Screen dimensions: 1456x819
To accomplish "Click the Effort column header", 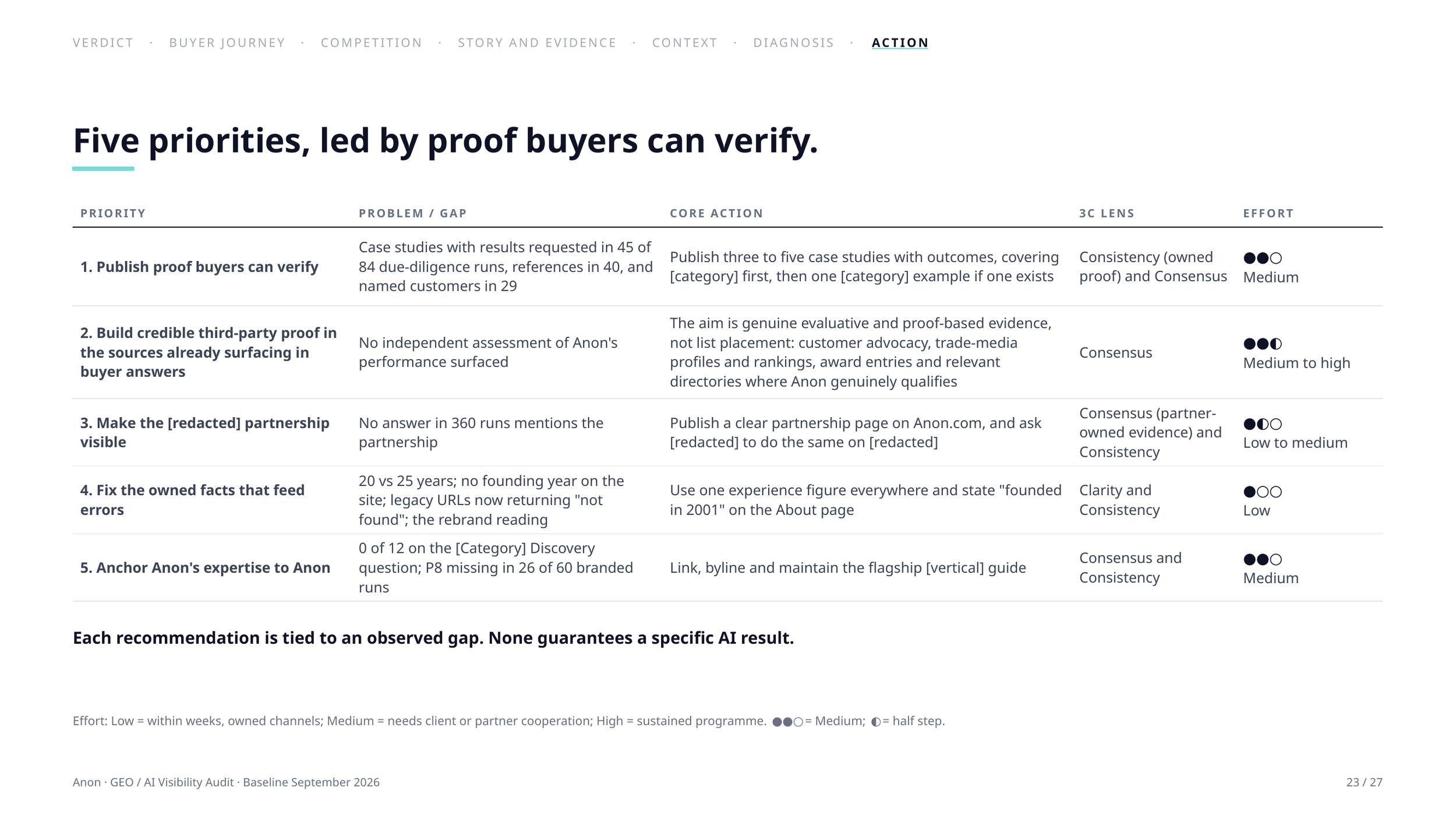I will (1268, 213).
